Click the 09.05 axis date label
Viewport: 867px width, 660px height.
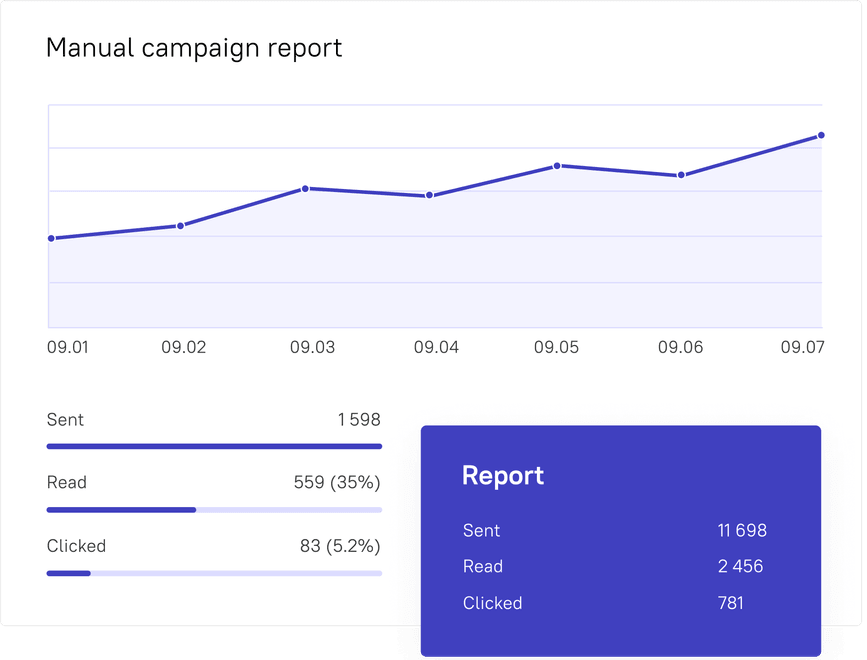[x=556, y=347]
